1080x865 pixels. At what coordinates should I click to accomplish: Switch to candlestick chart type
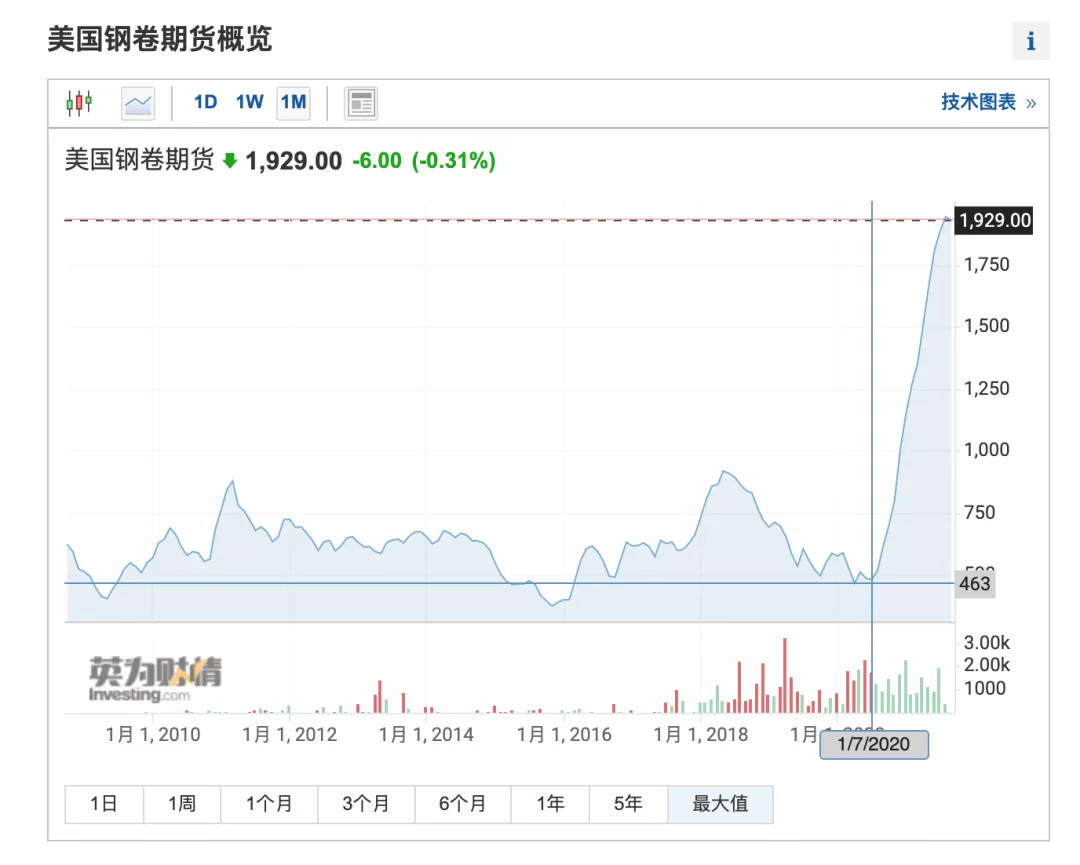(x=79, y=102)
